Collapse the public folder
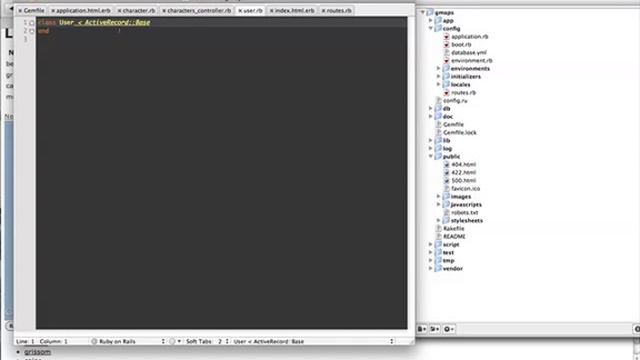640x360 pixels. pyautogui.click(x=431, y=156)
